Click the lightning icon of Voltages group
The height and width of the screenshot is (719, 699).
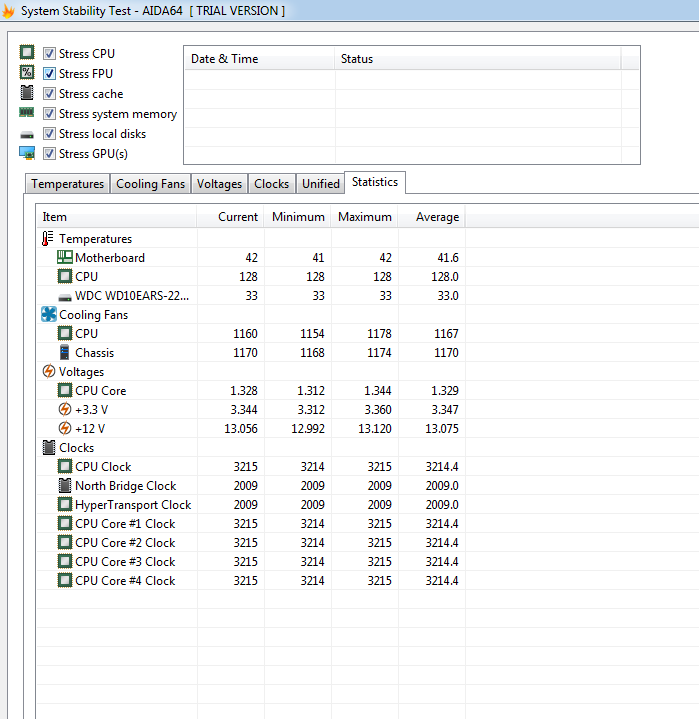tap(49, 371)
